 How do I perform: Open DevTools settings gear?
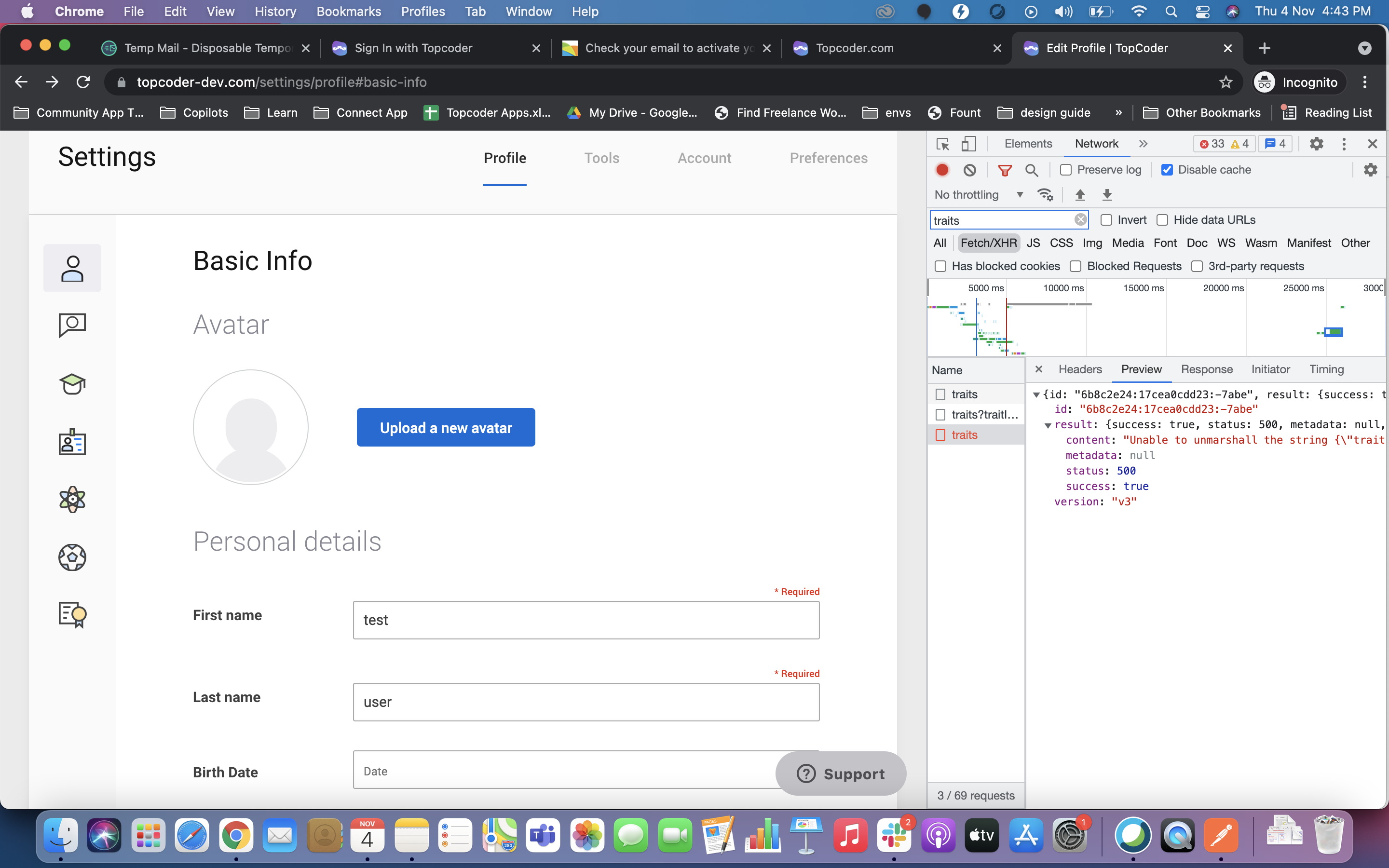click(x=1317, y=144)
